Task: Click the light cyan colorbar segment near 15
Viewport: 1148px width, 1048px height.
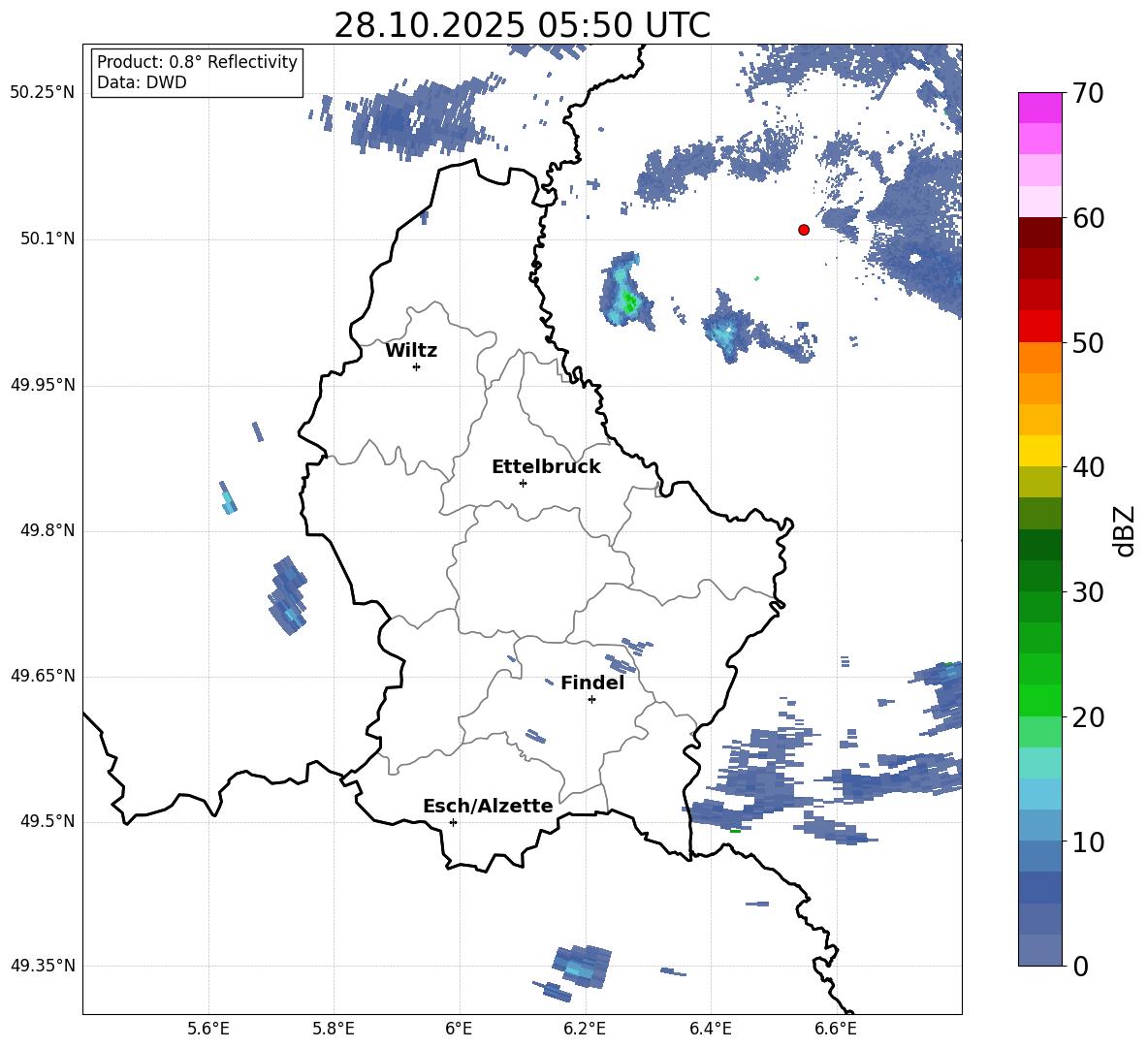Action: (1039, 763)
